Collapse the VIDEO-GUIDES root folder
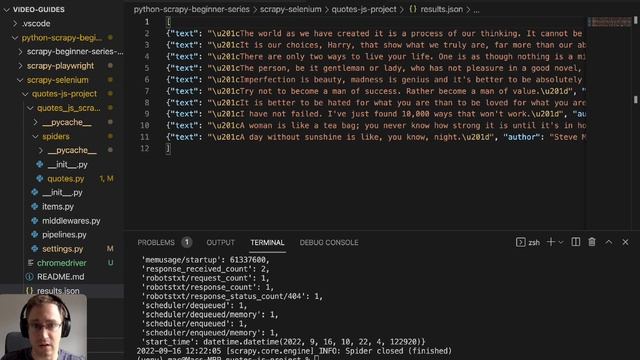640x360 pixels. [7, 10]
